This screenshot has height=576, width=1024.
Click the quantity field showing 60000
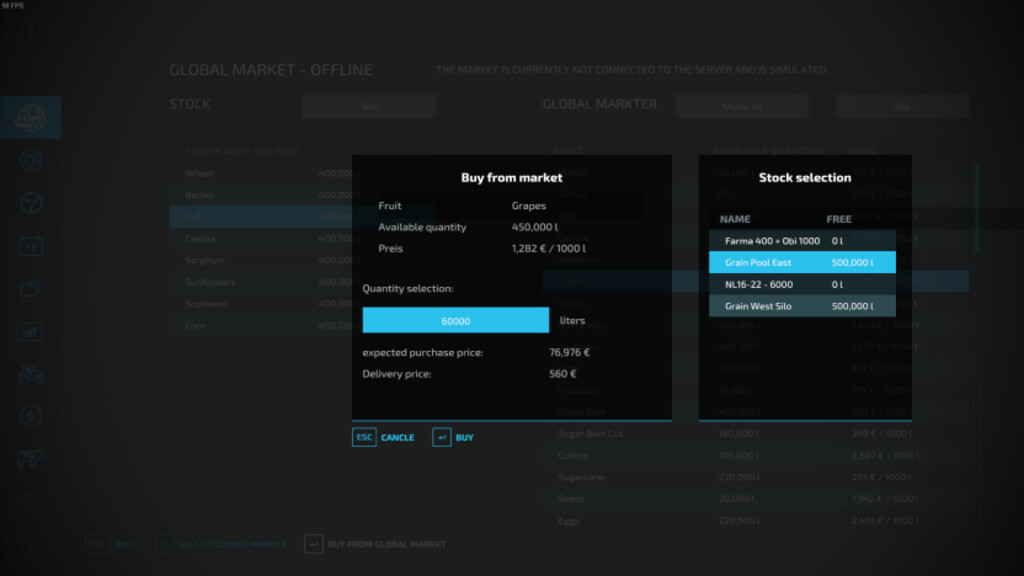(x=455, y=319)
